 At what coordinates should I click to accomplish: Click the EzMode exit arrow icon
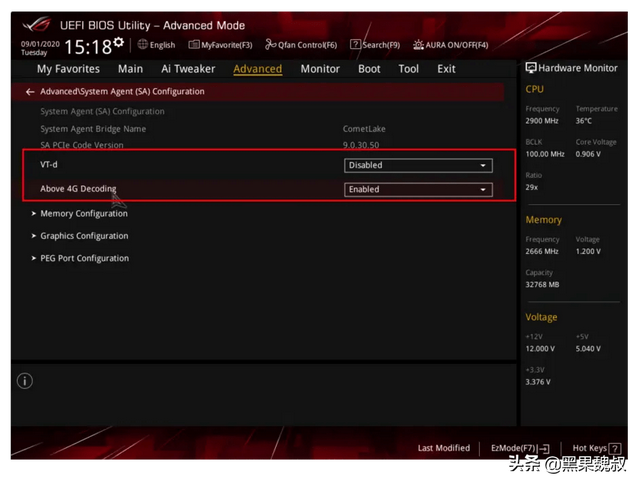[544, 449]
